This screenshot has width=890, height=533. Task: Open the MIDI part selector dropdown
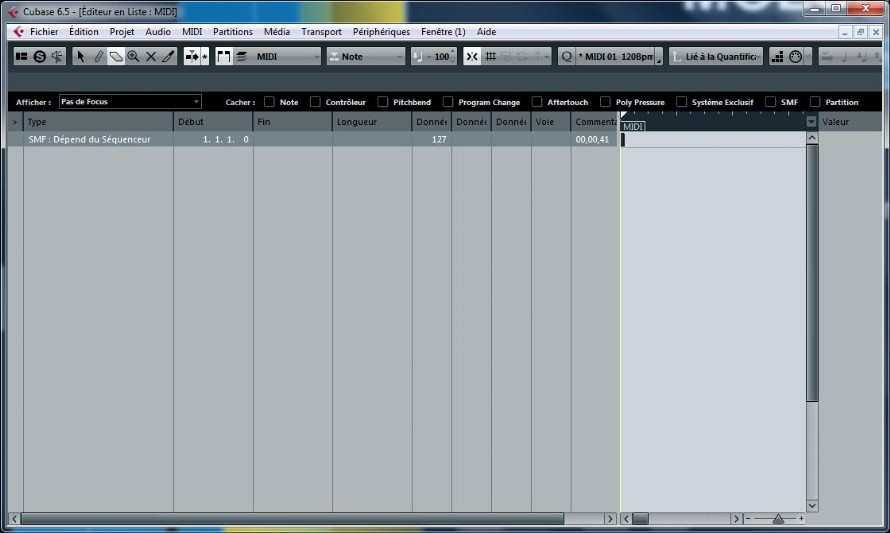pyautogui.click(x=287, y=56)
